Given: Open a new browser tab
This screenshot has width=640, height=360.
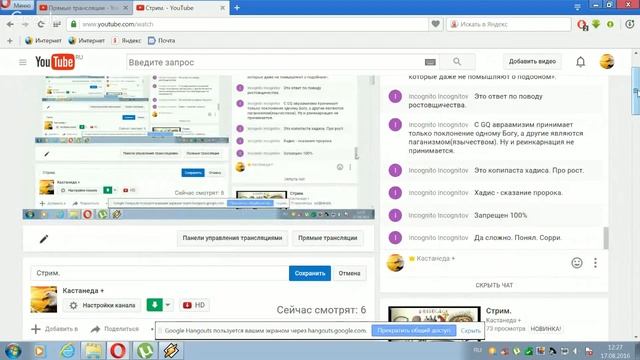Looking at the screenshot, I should pos(237,7).
